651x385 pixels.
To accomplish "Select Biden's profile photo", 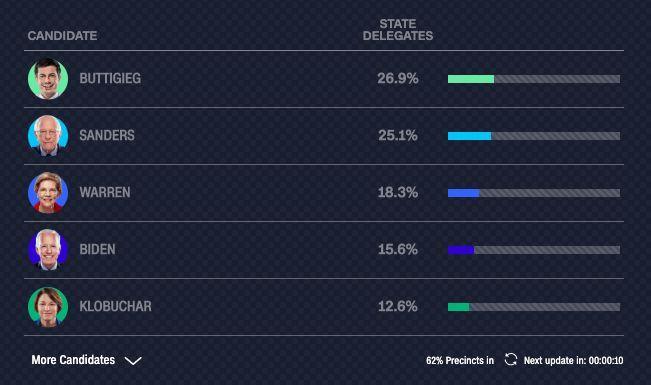I will pos(48,250).
